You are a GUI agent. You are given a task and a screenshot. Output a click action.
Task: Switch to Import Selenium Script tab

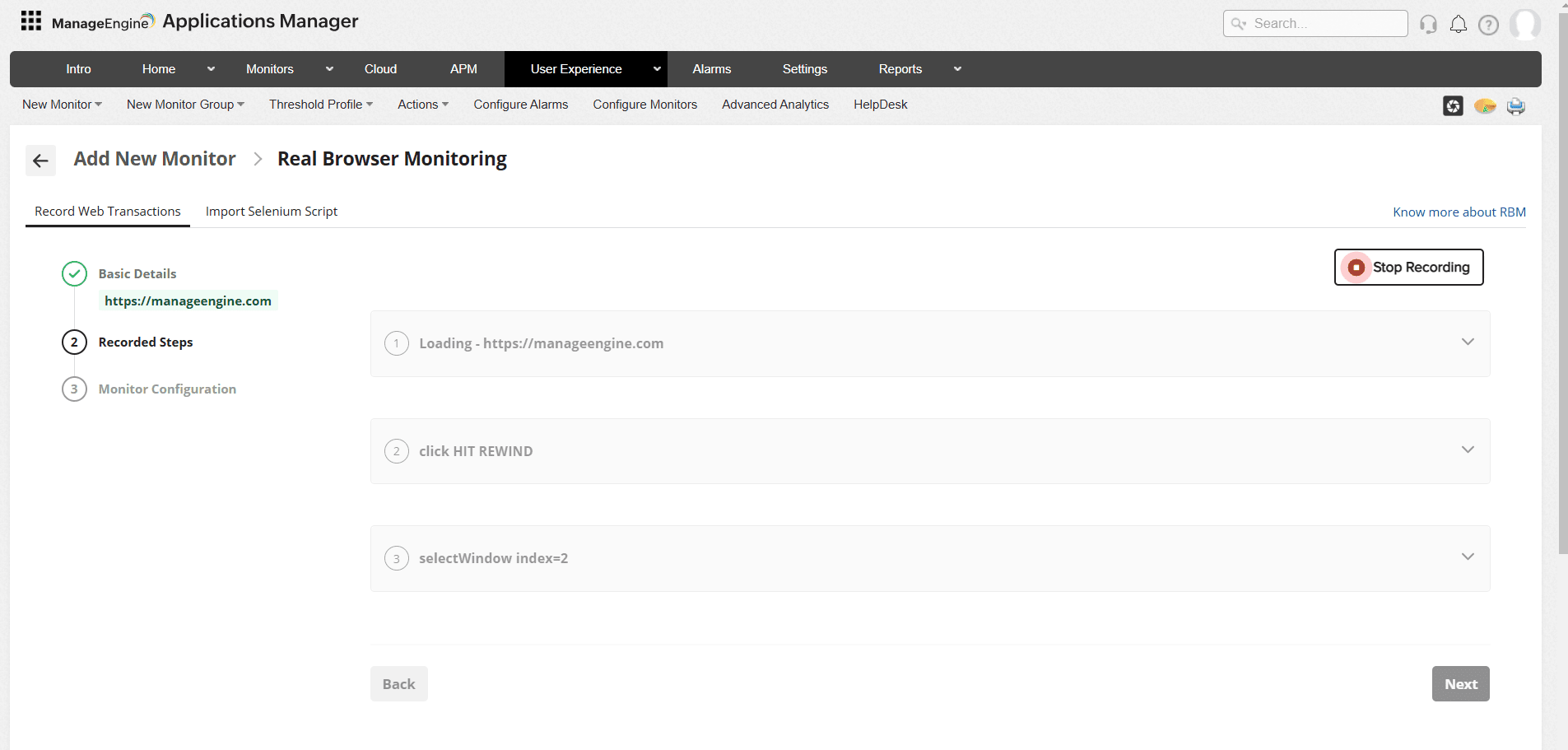pyautogui.click(x=272, y=212)
